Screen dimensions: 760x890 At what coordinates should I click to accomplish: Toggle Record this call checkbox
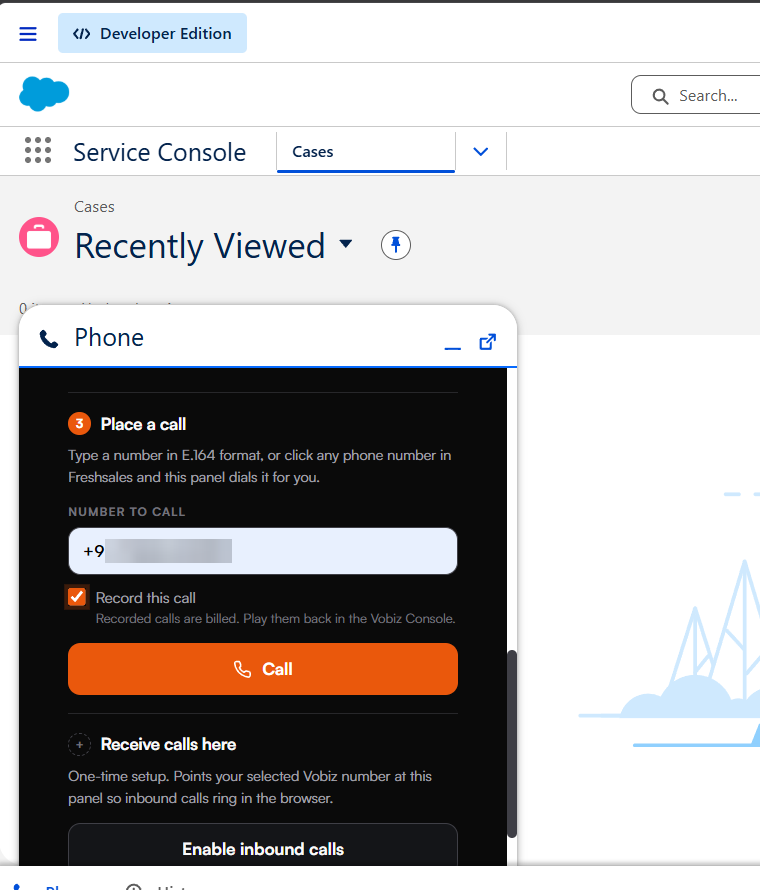click(x=77, y=597)
